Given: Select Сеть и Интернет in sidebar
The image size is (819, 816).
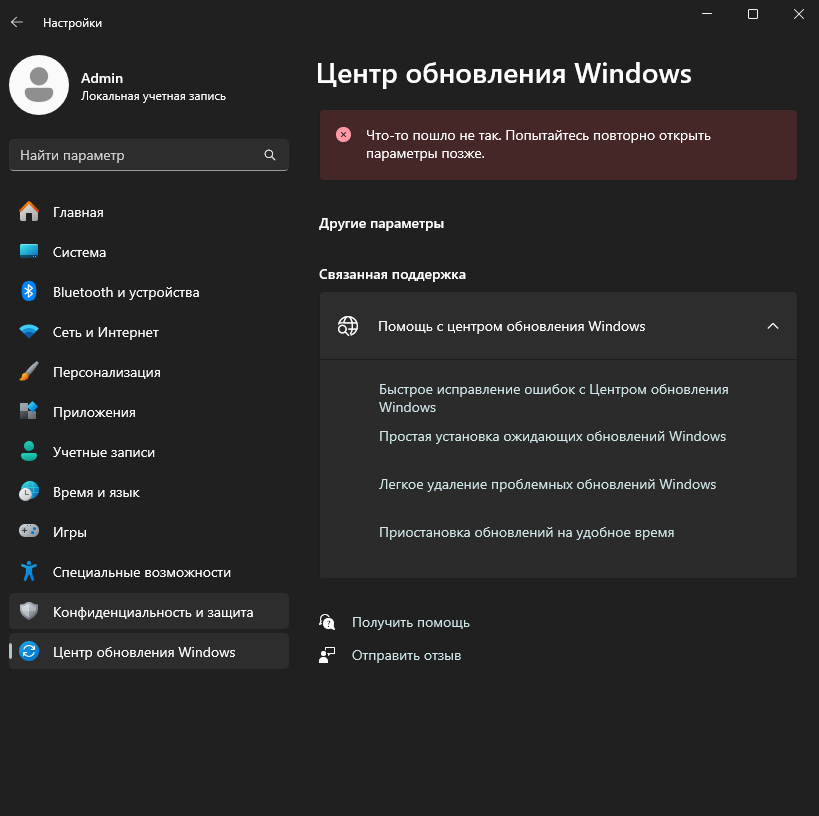Looking at the screenshot, I should click(x=149, y=332).
